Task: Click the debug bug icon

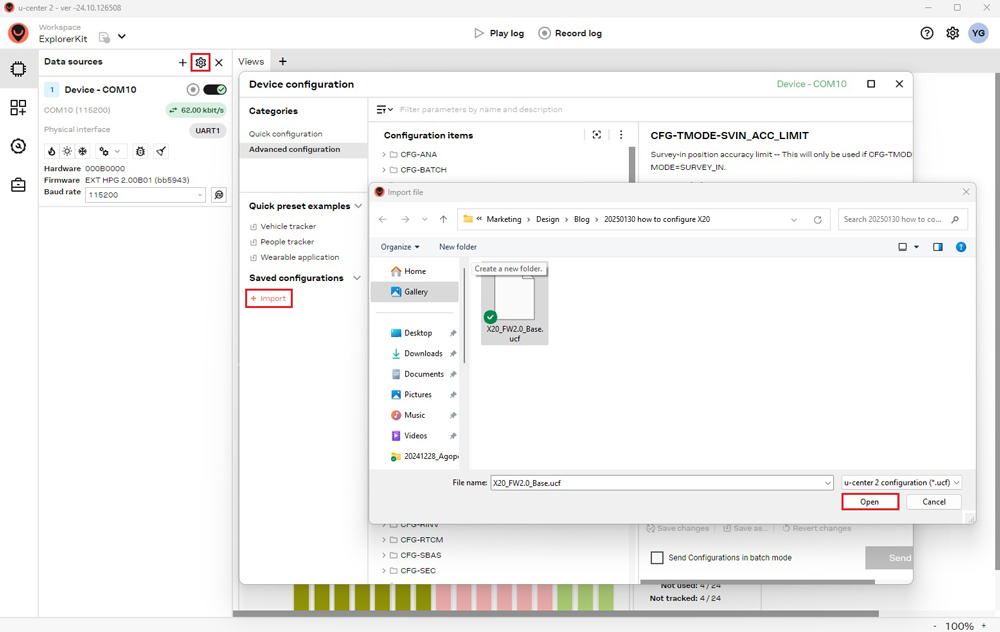Action: click(140, 151)
